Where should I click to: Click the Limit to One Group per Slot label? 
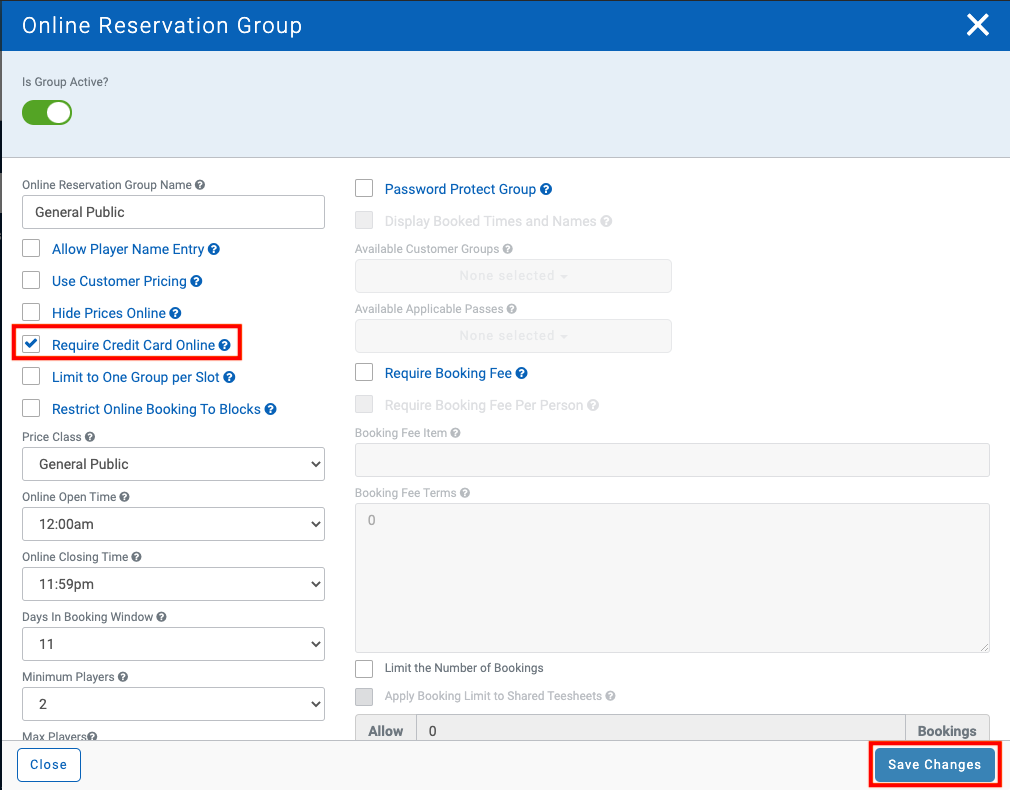(x=136, y=378)
